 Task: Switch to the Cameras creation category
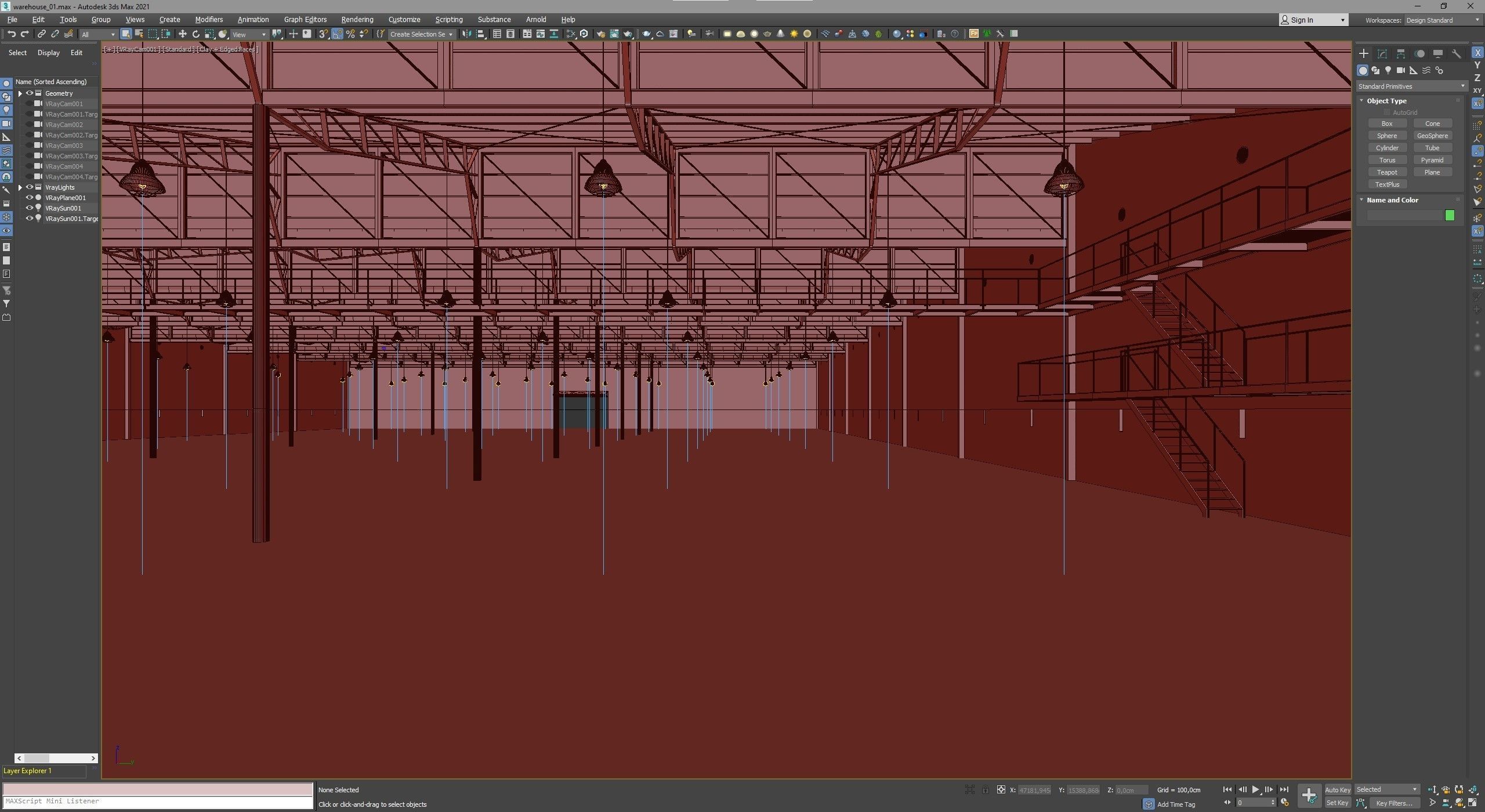pyautogui.click(x=1401, y=70)
